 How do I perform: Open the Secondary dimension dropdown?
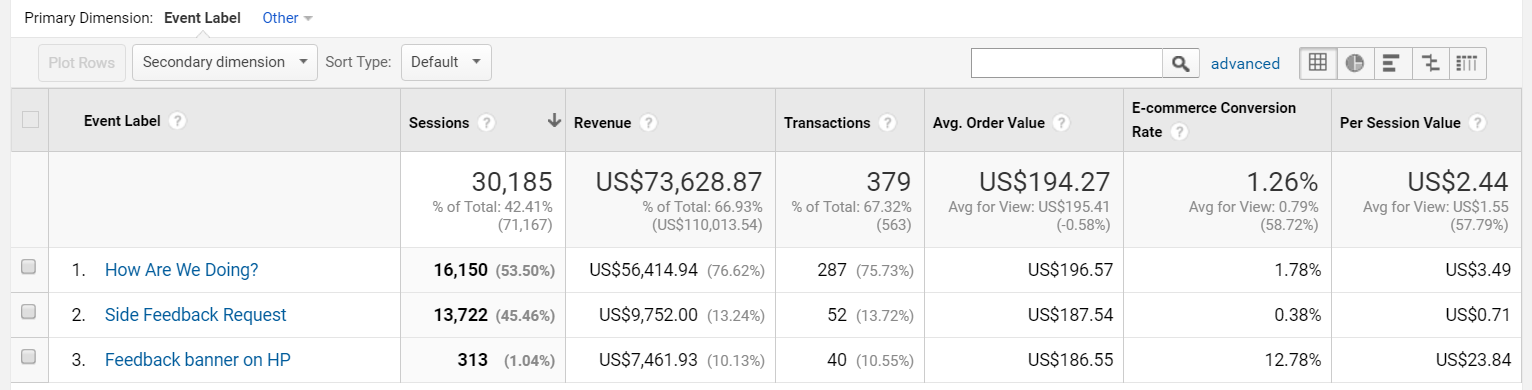225,62
